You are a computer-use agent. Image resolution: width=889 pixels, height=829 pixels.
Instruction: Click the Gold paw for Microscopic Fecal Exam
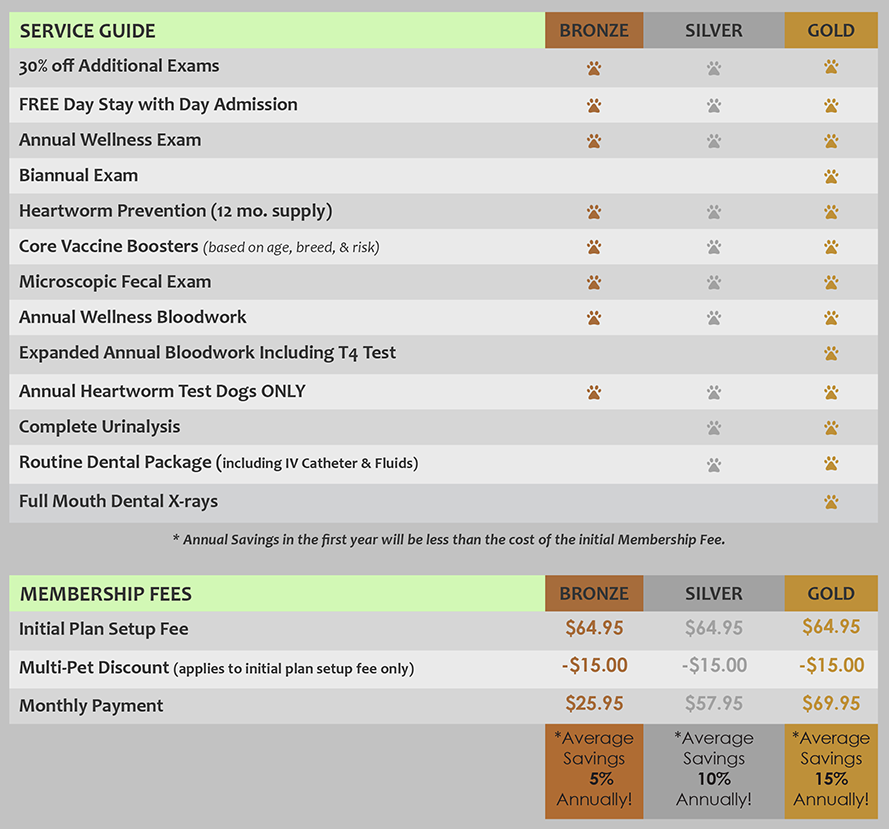point(831,282)
